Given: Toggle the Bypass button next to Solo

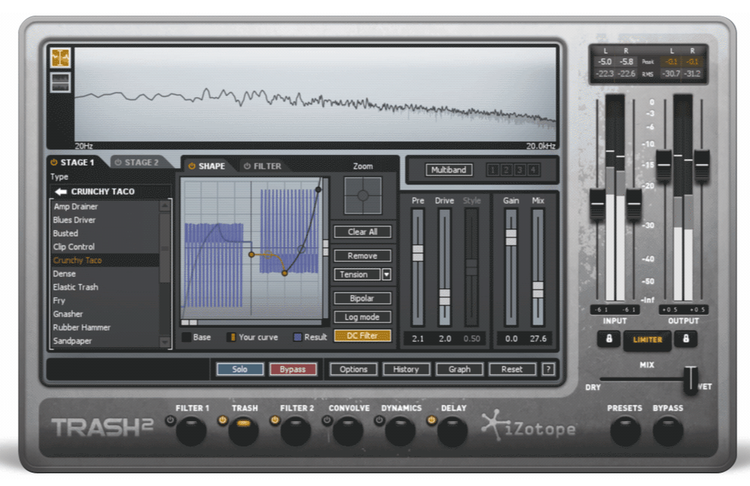Looking at the screenshot, I should coord(293,369).
